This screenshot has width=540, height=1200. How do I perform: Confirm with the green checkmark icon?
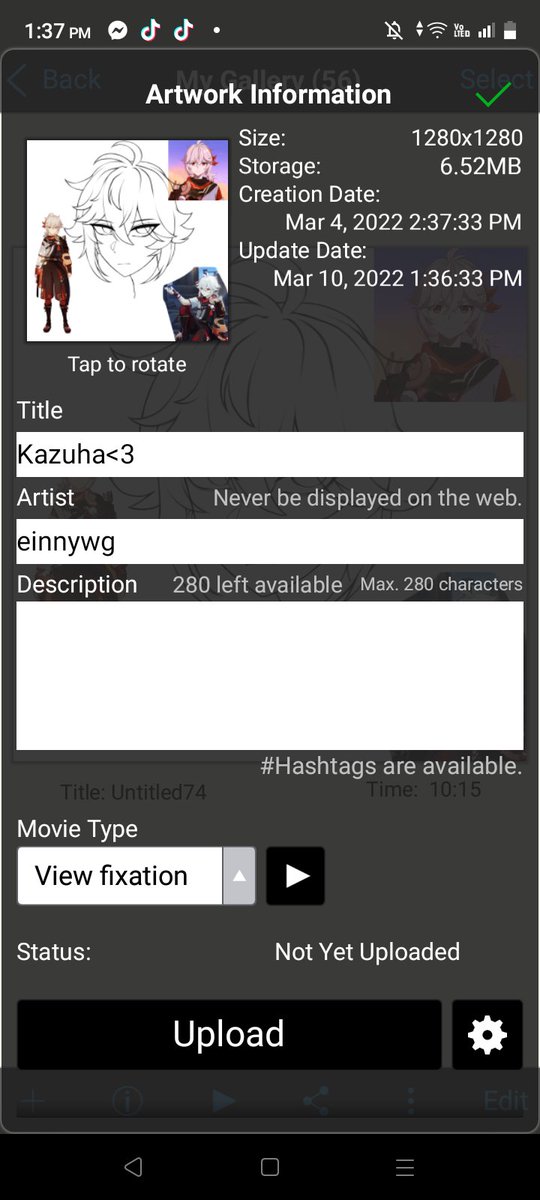tap(493, 95)
